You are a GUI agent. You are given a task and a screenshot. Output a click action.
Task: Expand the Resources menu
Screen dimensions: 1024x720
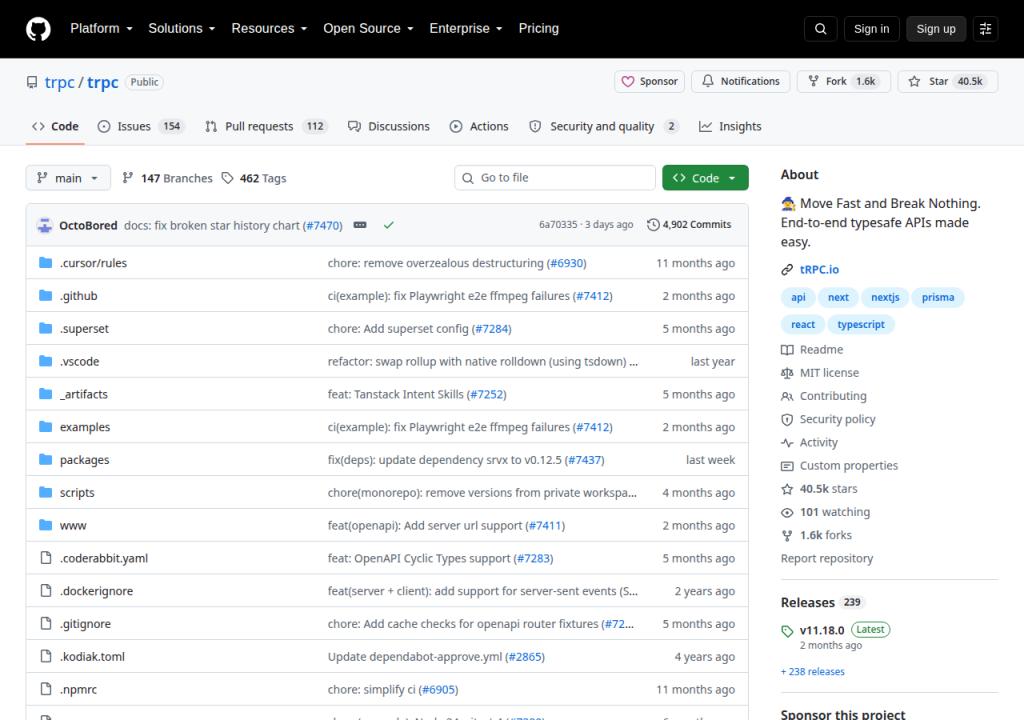[x=269, y=29]
